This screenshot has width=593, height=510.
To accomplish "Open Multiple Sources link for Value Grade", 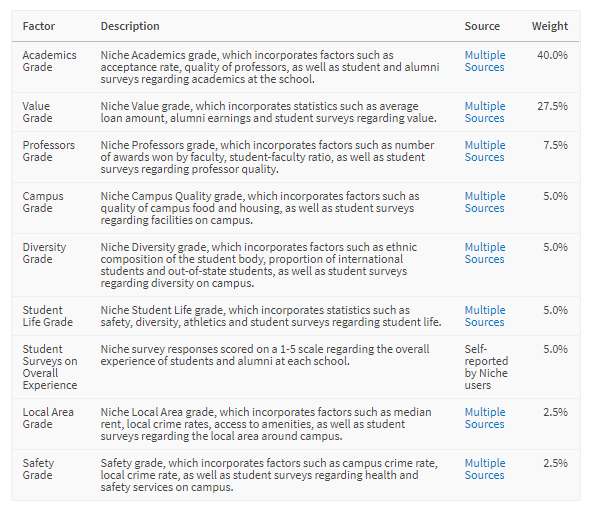I will (x=485, y=112).
